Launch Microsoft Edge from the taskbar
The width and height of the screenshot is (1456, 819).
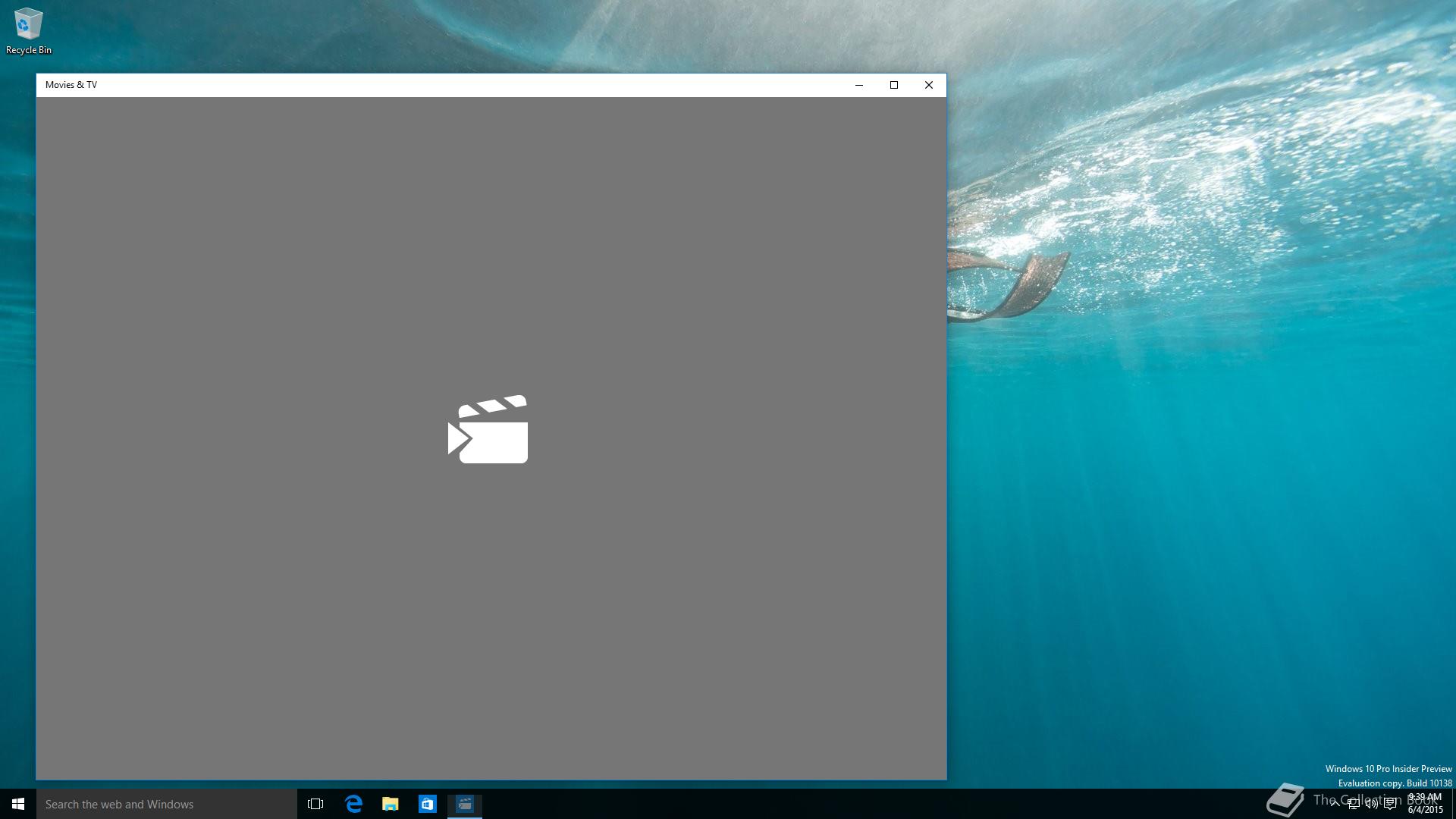[353, 804]
